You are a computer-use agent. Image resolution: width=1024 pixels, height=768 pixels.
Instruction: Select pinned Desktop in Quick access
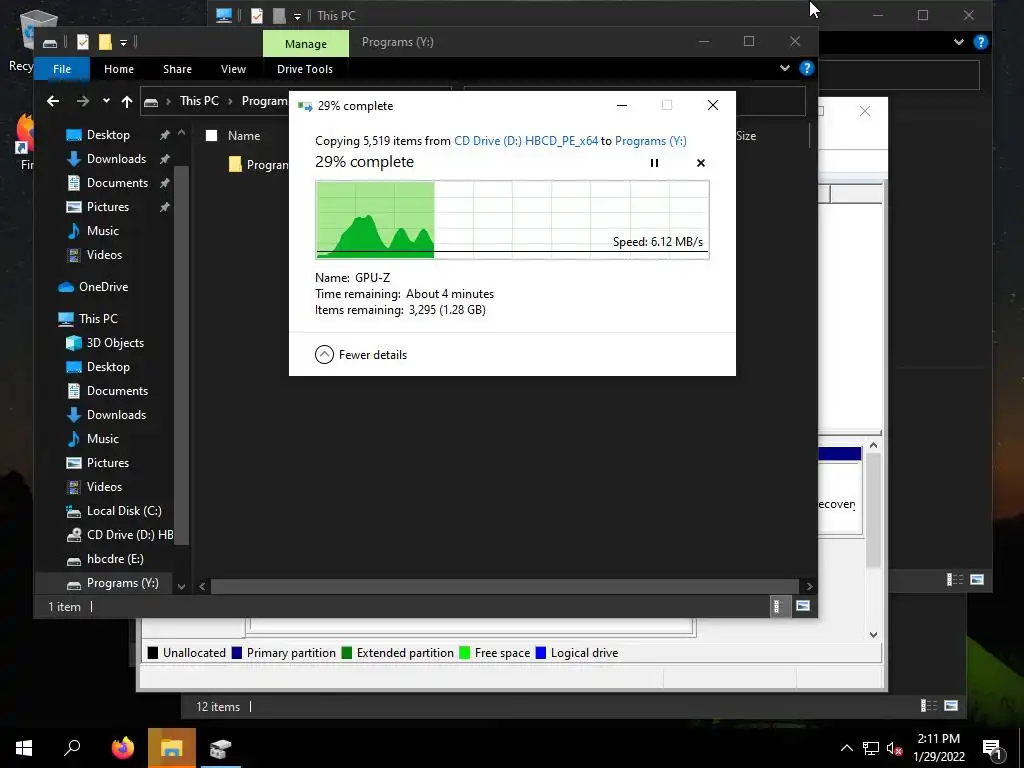click(108, 135)
